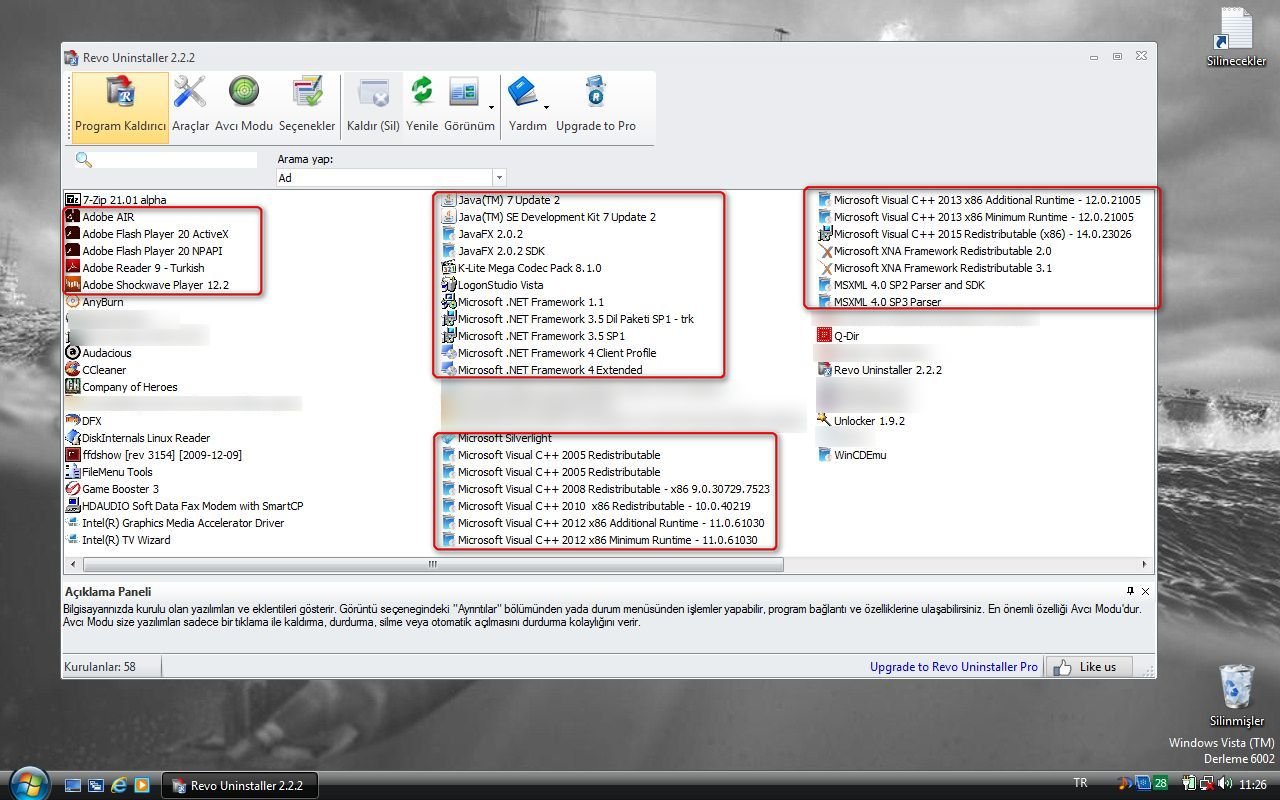Image resolution: width=1280 pixels, height=800 pixels.
Task: Select Game Booster 3 entry
Action: pos(112,489)
